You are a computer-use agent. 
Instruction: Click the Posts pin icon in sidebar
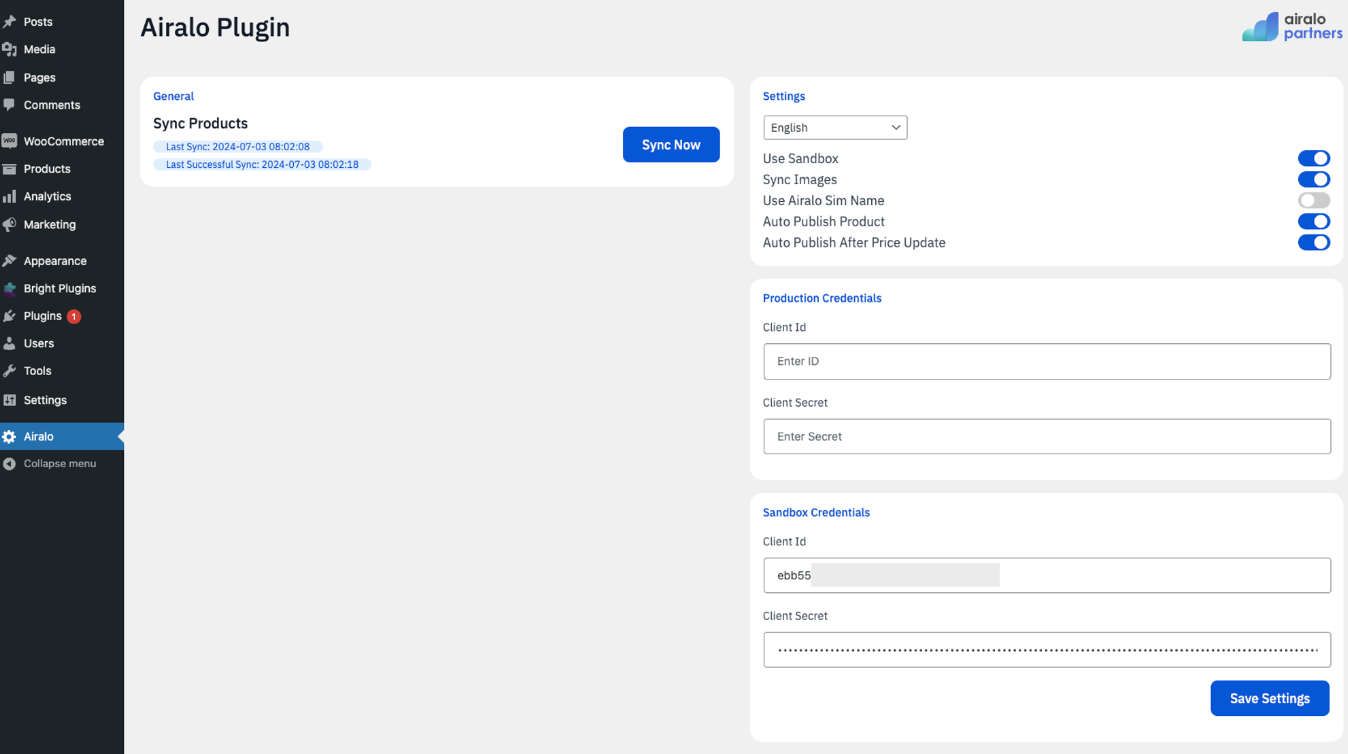coord(9,22)
